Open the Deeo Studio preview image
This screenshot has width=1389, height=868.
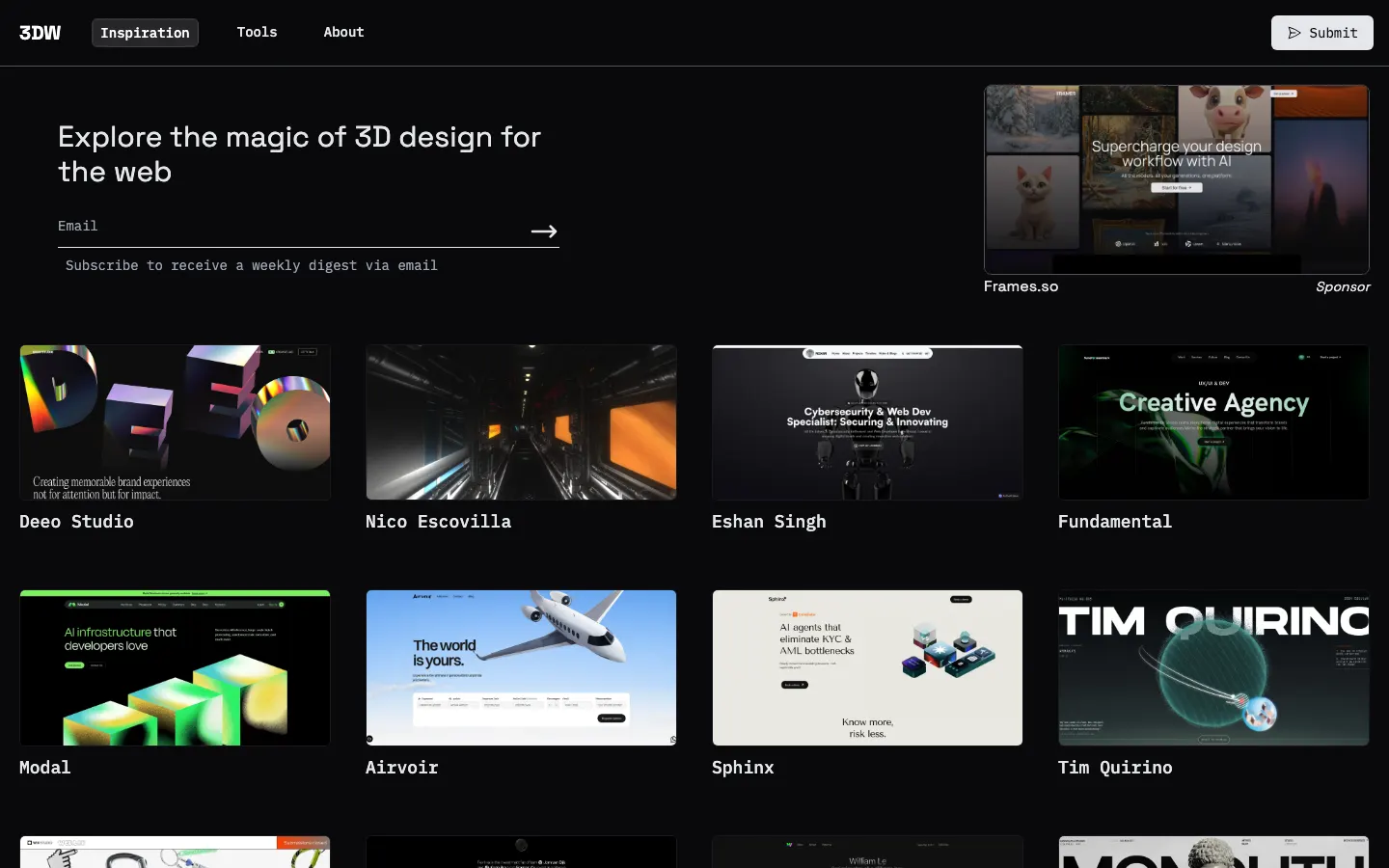[175, 422]
